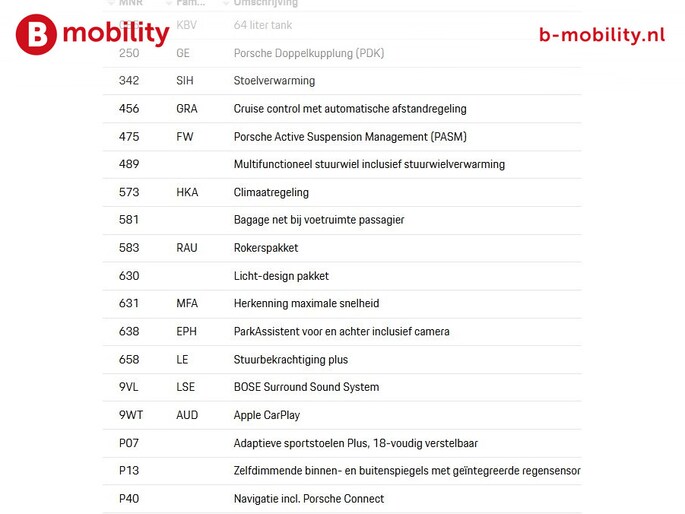Select Herkenning maximale snelheid entry
The image size is (685, 514).
pyautogui.click(x=306, y=304)
